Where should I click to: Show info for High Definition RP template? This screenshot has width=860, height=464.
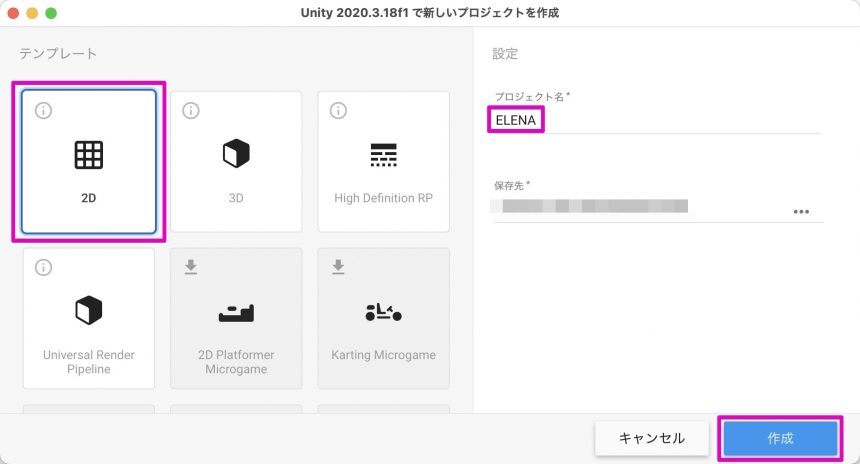[338, 110]
